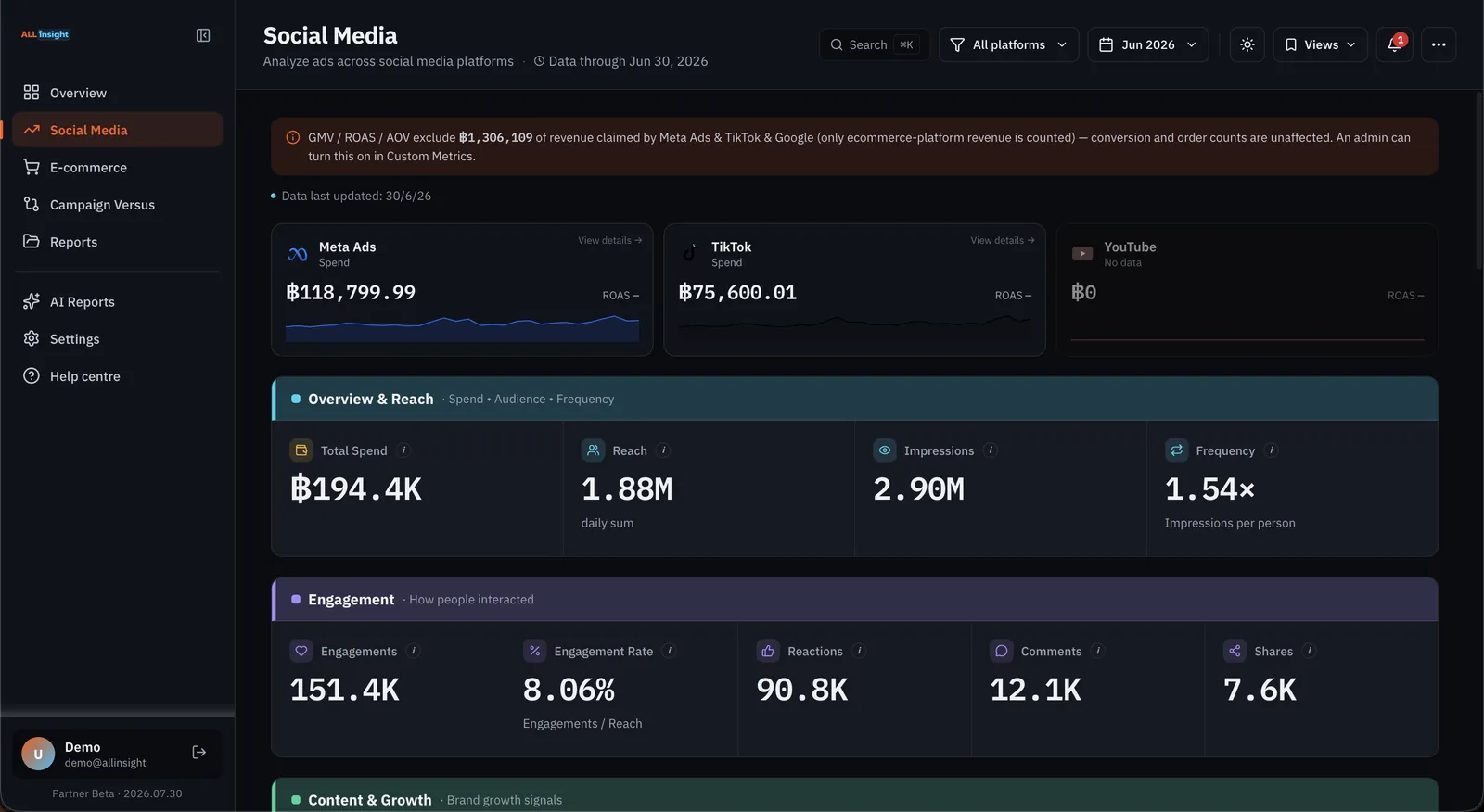1484x812 pixels.
Task: Open the Views dropdown
Action: (1321, 44)
